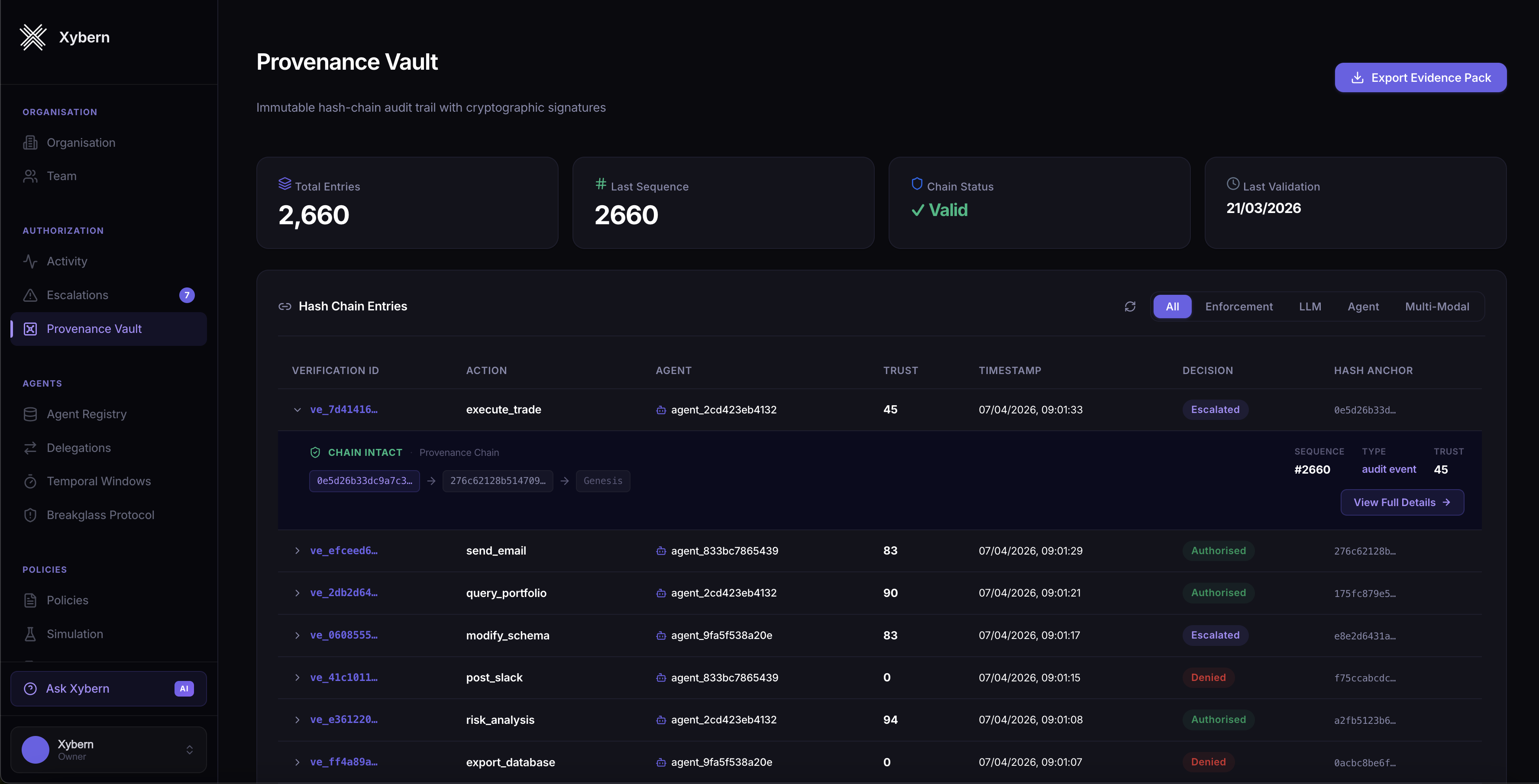
Task: Open the Xybern Owner account menu
Action: point(108,749)
